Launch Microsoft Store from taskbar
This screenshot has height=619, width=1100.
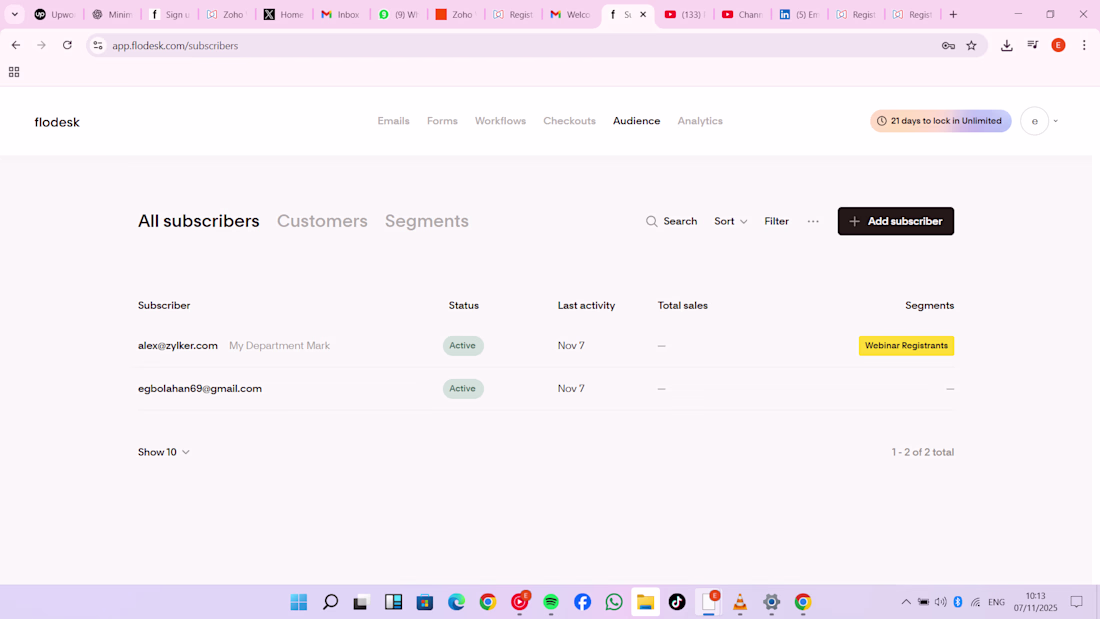coord(424,602)
